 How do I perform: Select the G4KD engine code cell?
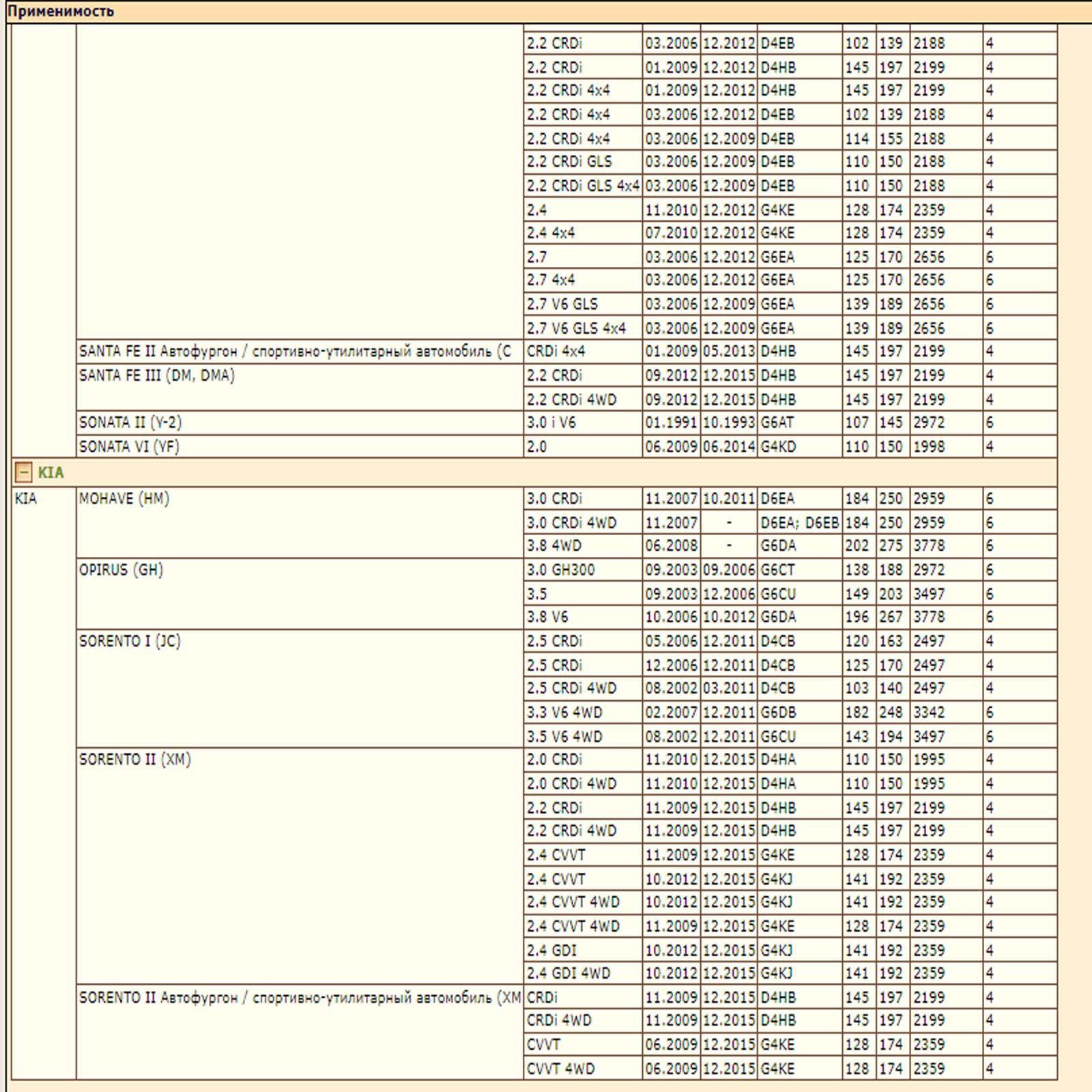tap(778, 446)
